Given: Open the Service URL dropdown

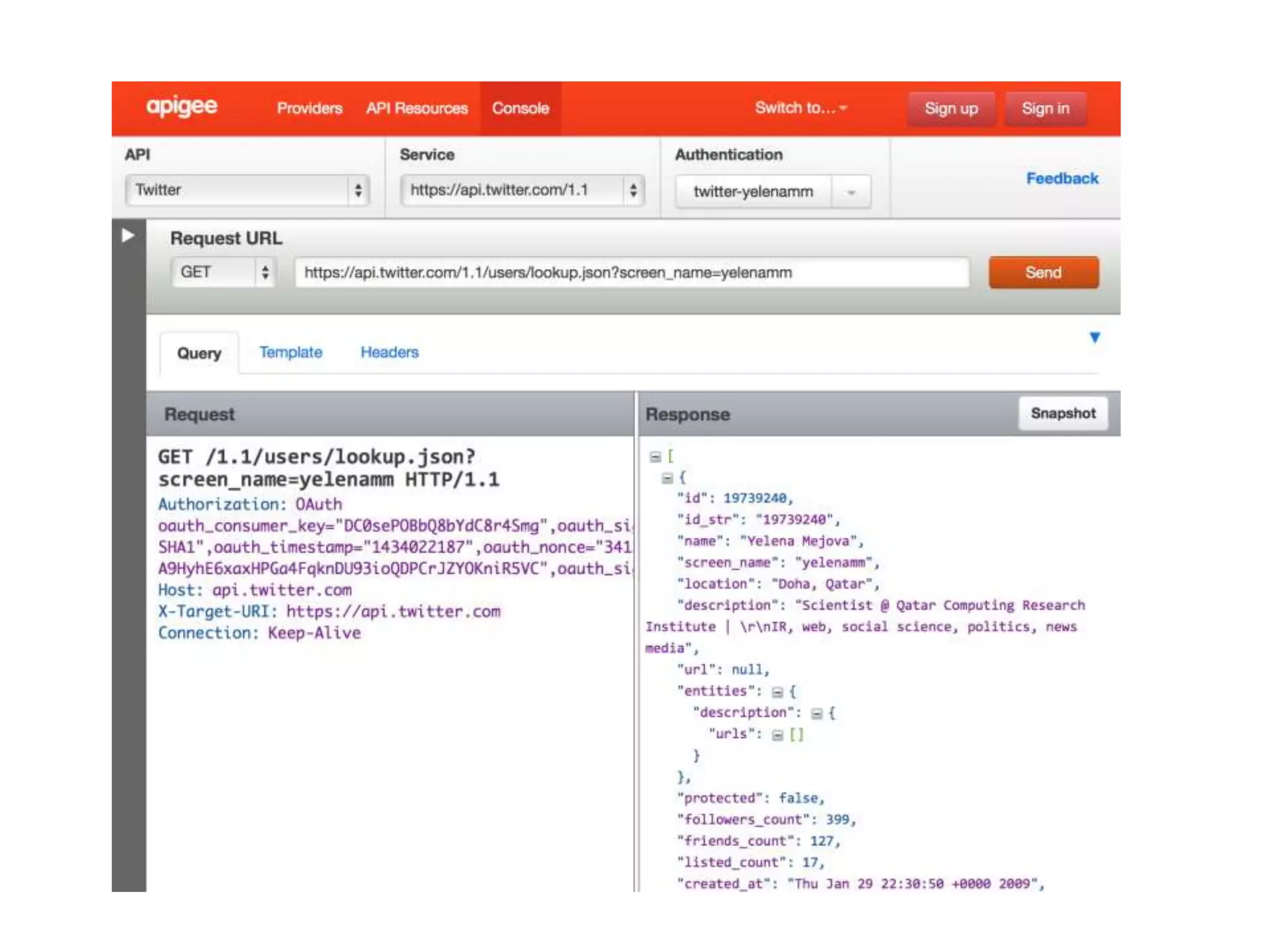Looking at the screenshot, I should point(522,190).
